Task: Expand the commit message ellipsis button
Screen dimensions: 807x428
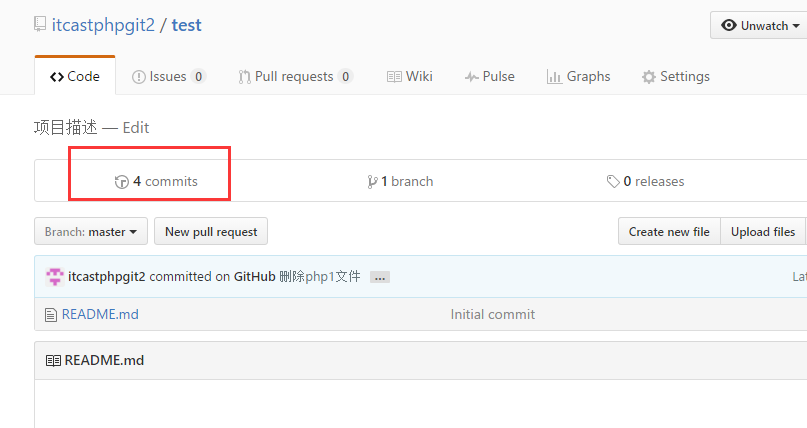Action: 380,277
